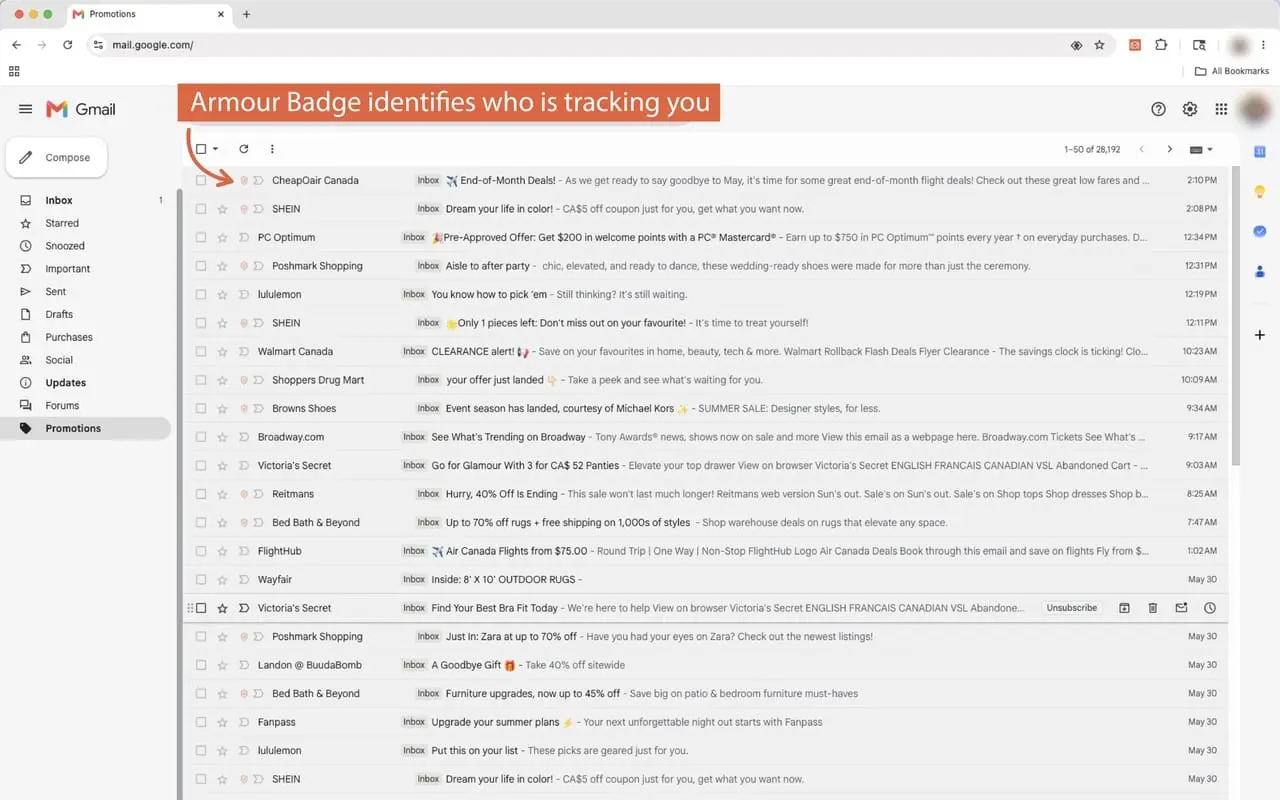This screenshot has width=1280, height=800.
Task: Reload the page in Chrome
Action: tap(67, 45)
